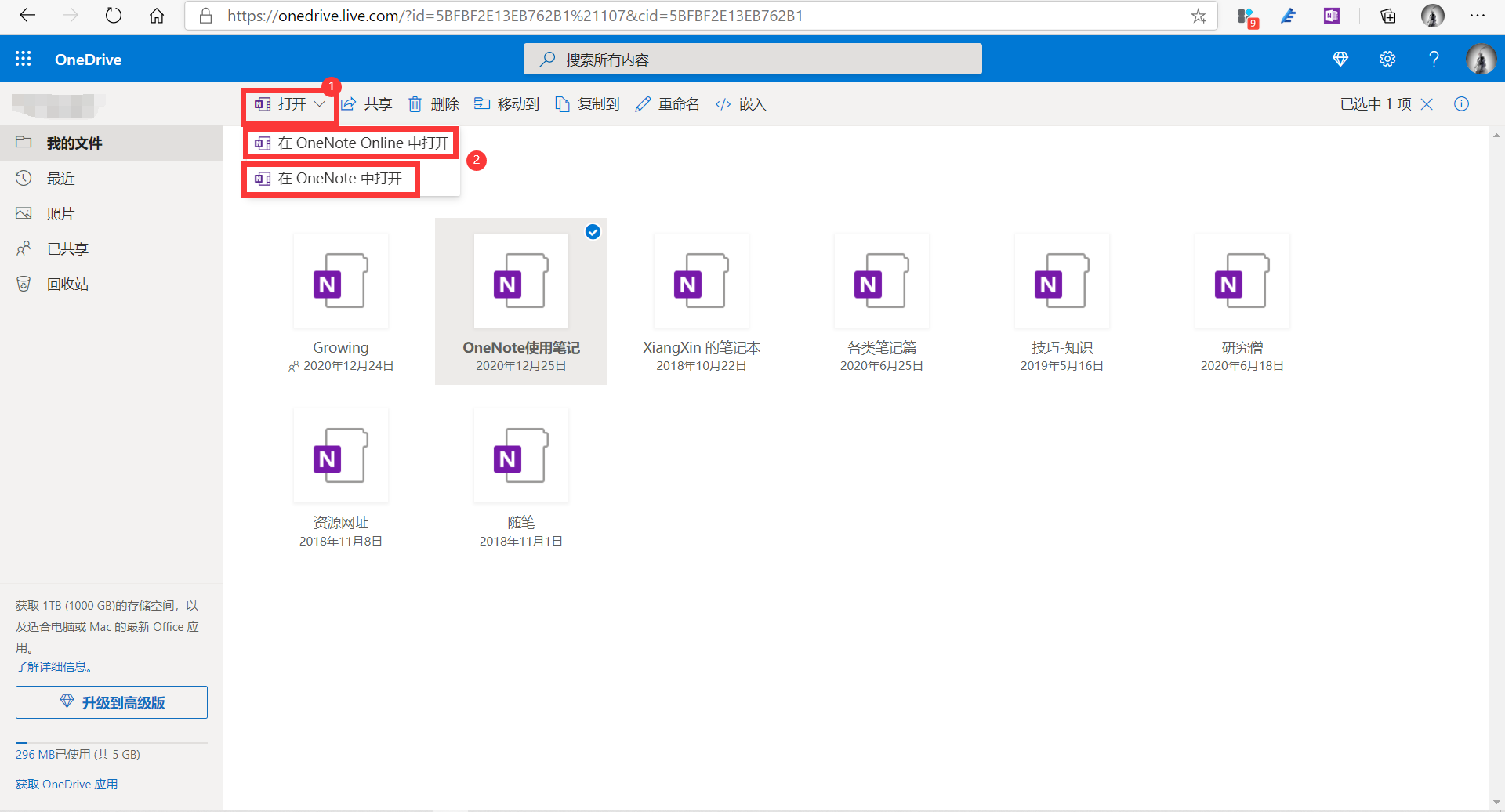Screen dimensions: 1505x812
Task: Open the 随笔 notebook thumbnail
Action: [520, 455]
